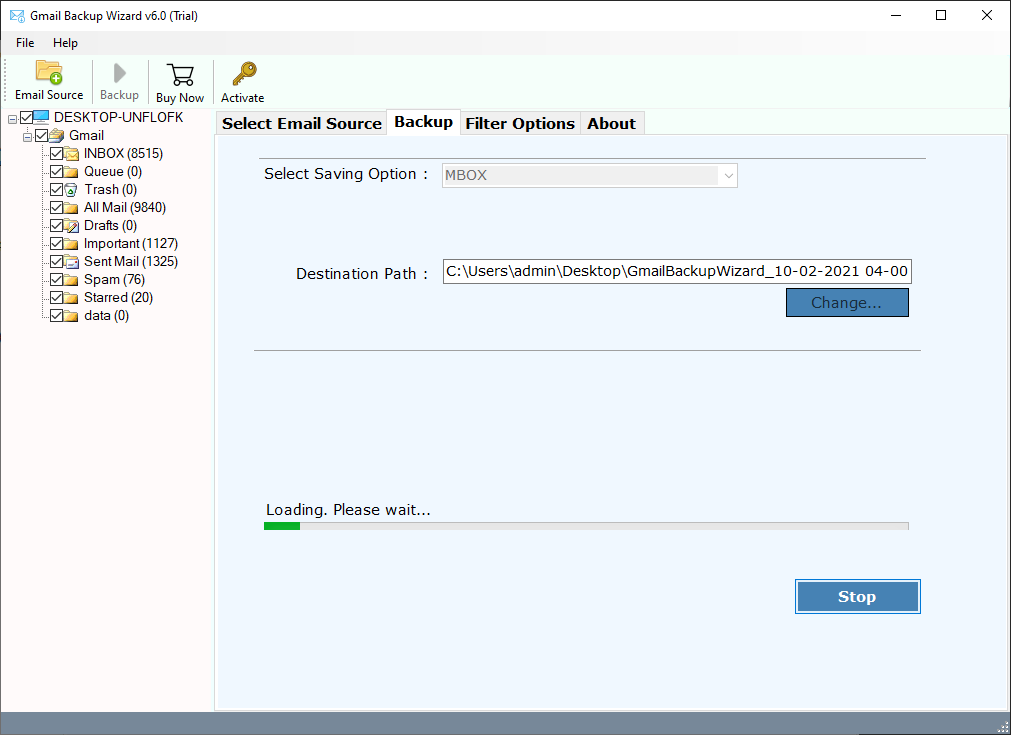Image resolution: width=1011 pixels, height=735 pixels.
Task: Toggle the Spam (76) checkbox
Action: tap(56, 280)
